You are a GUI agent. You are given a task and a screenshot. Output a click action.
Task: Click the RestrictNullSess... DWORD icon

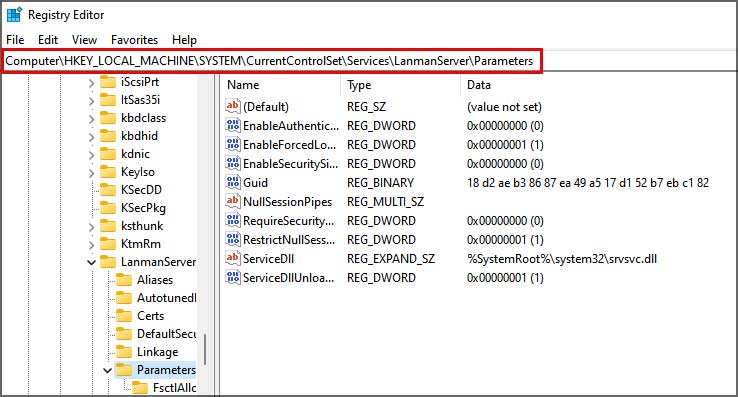click(x=233, y=239)
